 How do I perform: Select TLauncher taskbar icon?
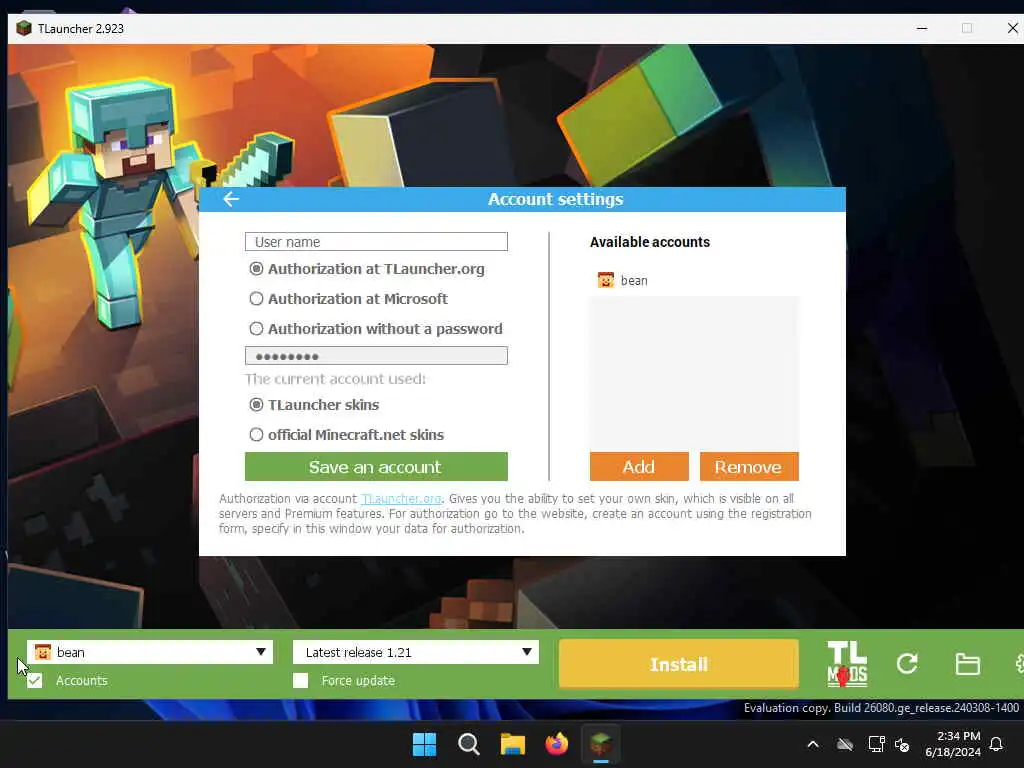tap(601, 744)
